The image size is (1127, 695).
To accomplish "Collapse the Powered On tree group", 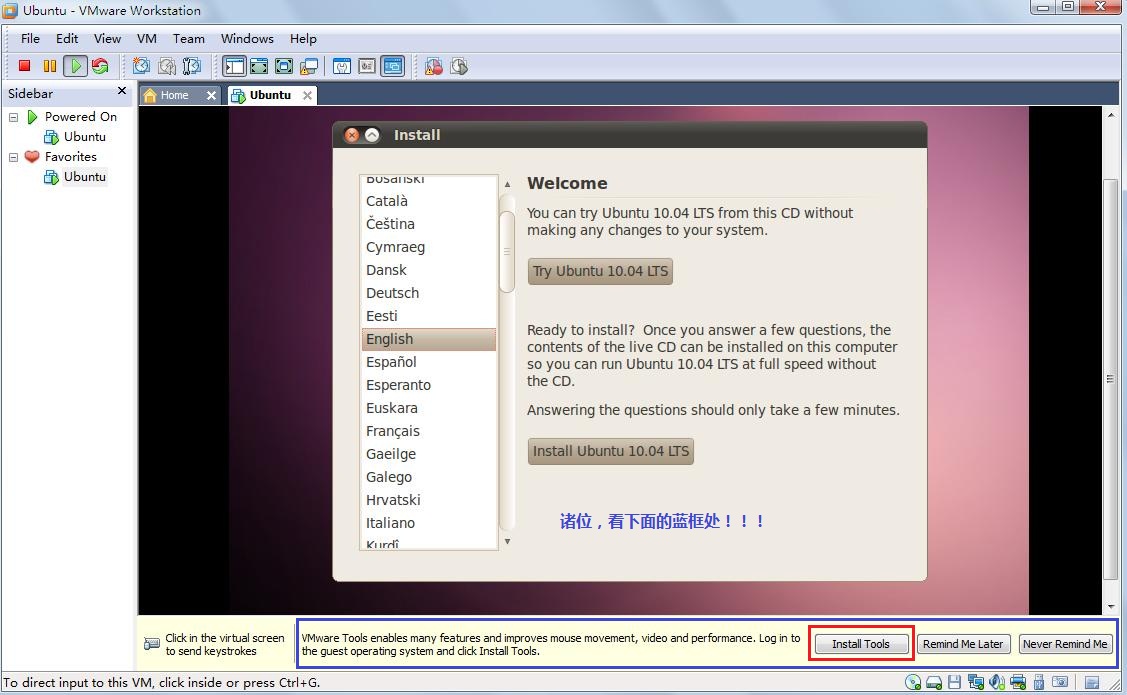I will click(x=13, y=116).
